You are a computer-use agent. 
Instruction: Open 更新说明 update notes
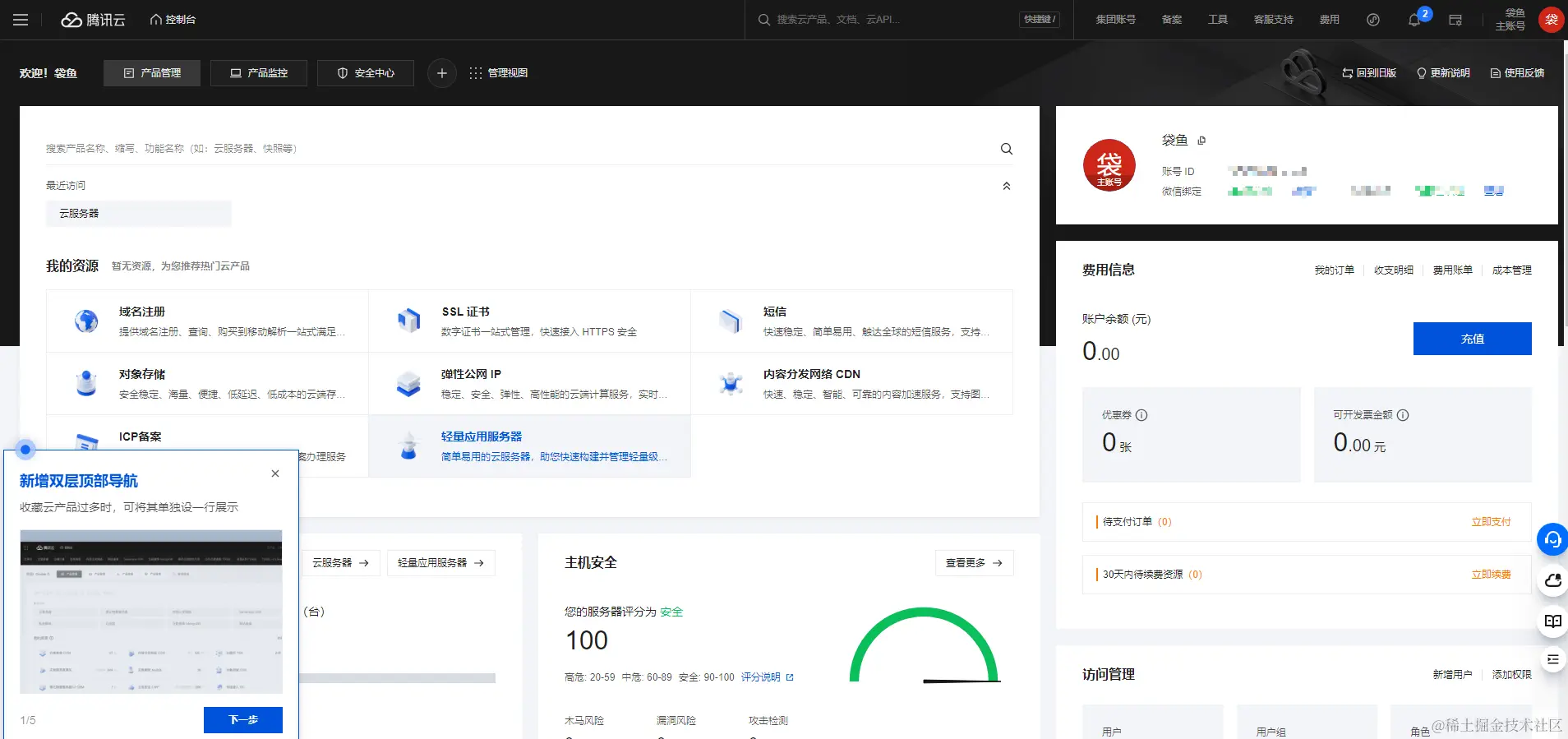(1443, 73)
